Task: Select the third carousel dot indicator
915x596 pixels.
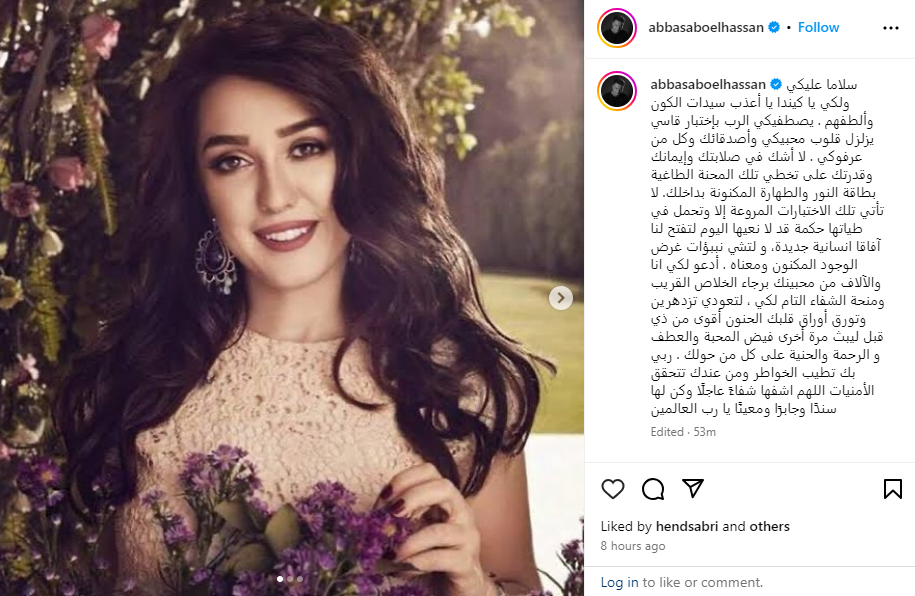Action: (300, 579)
